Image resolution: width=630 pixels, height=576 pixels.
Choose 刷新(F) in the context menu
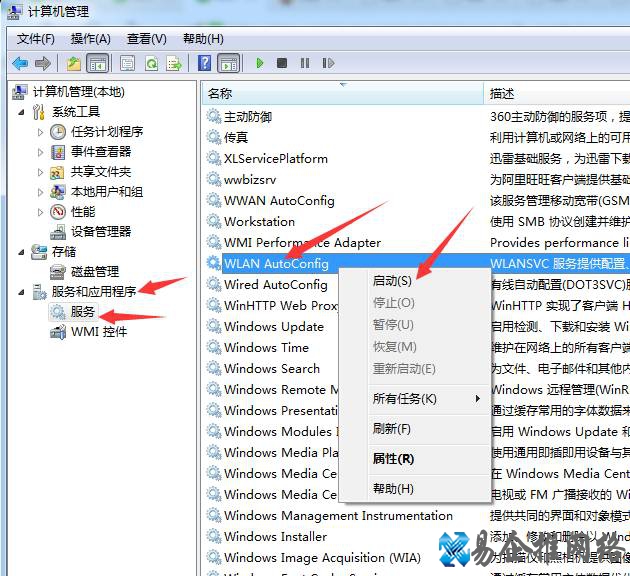(x=415, y=429)
